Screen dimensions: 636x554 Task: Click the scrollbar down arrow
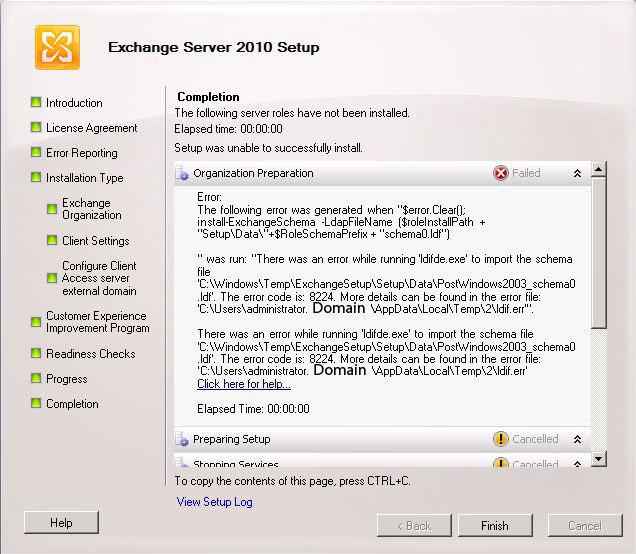pos(599,459)
